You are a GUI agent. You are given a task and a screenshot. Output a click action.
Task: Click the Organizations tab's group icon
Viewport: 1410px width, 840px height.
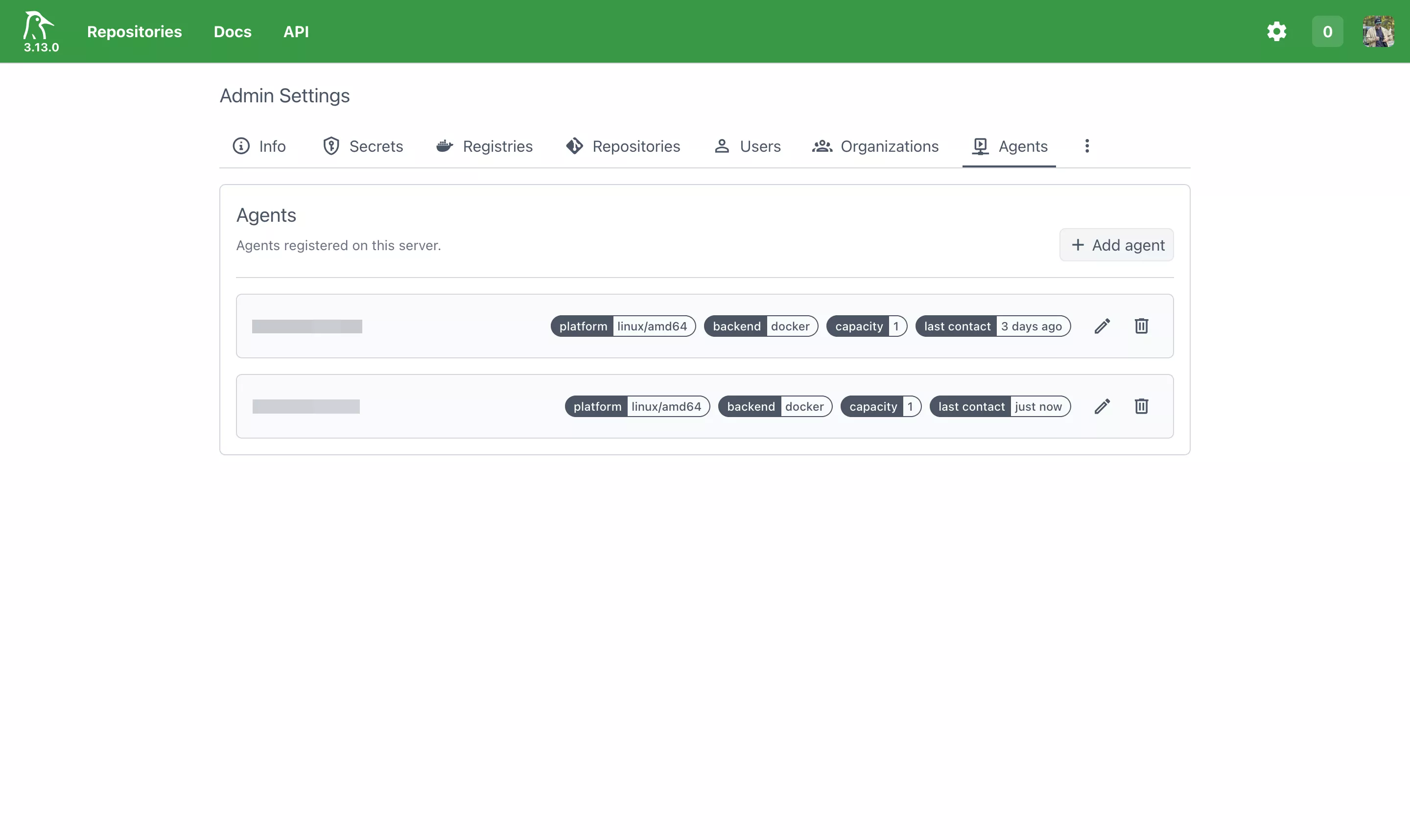click(822, 146)
